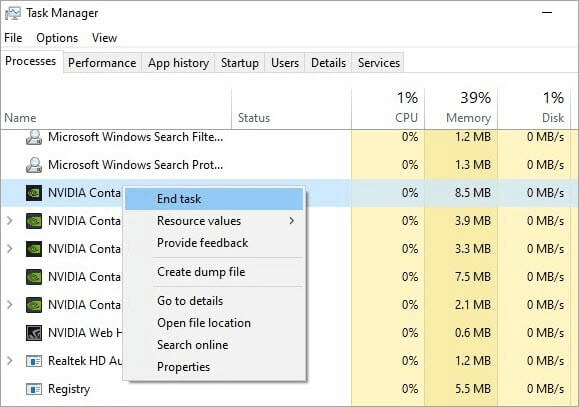The height and width of the screenshot is (407, 579).
Task: Expand the NVIDIA Container row using 3.3 MB
Action: pyautogui.click(x=10, y=249)
